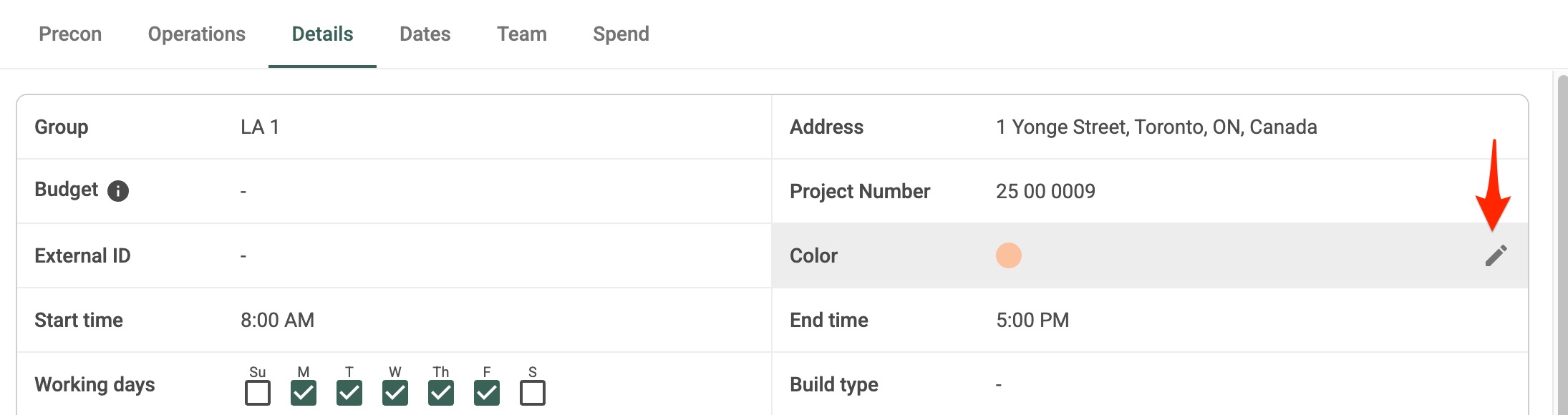Select the Details tab
This screenshot has width=1568, height=415.
click(x=322, y=34)
